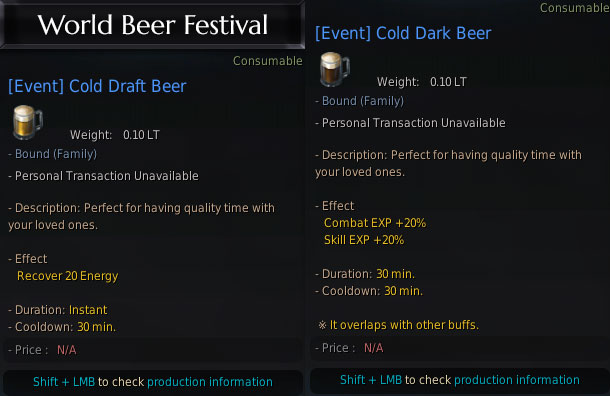Click Shift + LMB hint under Dark Beer
Viewport: 610px width, 396px height.
[x=371, y=380]
